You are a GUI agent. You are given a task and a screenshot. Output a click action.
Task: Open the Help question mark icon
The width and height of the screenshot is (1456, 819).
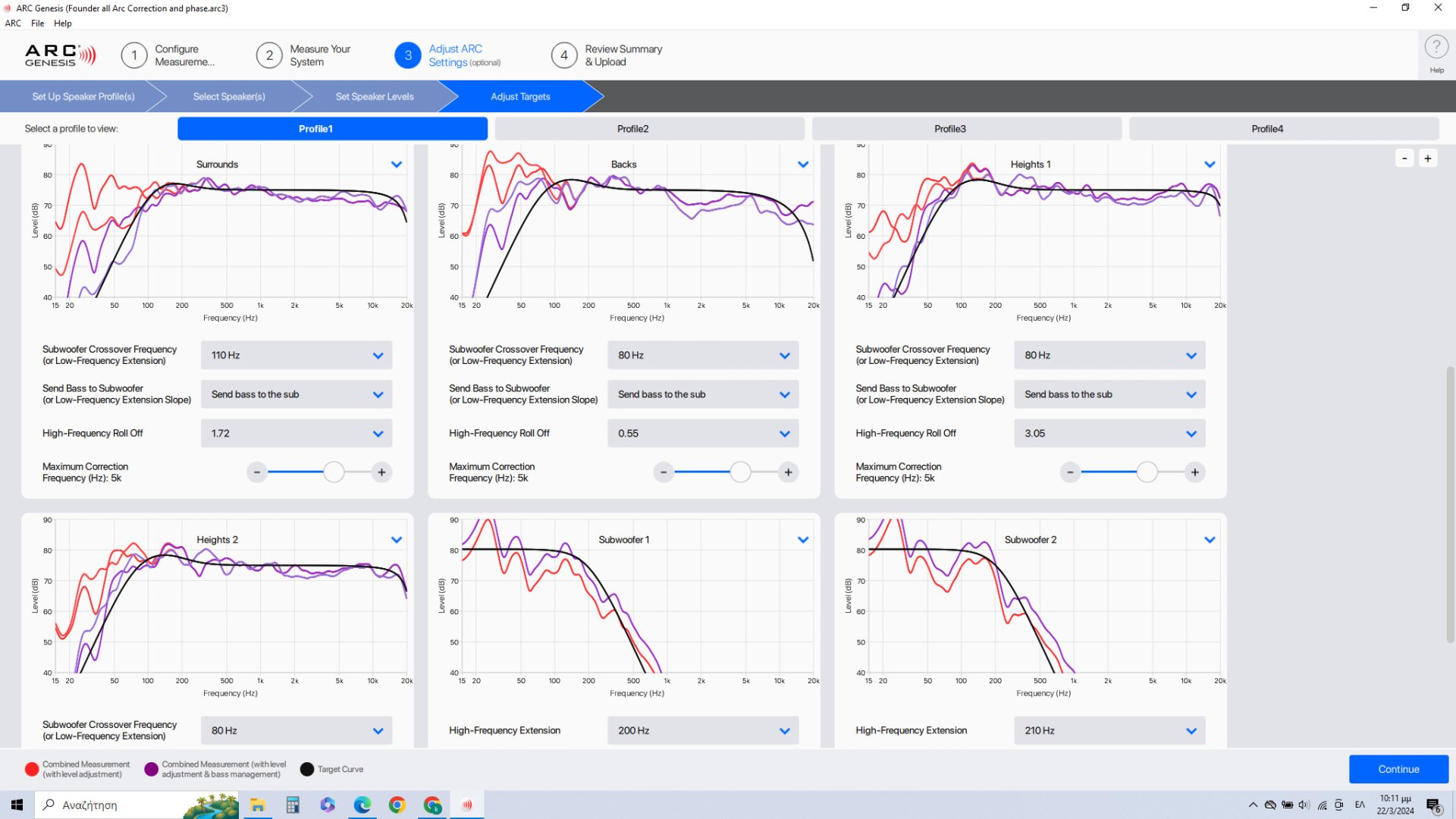click(1436, 47)
